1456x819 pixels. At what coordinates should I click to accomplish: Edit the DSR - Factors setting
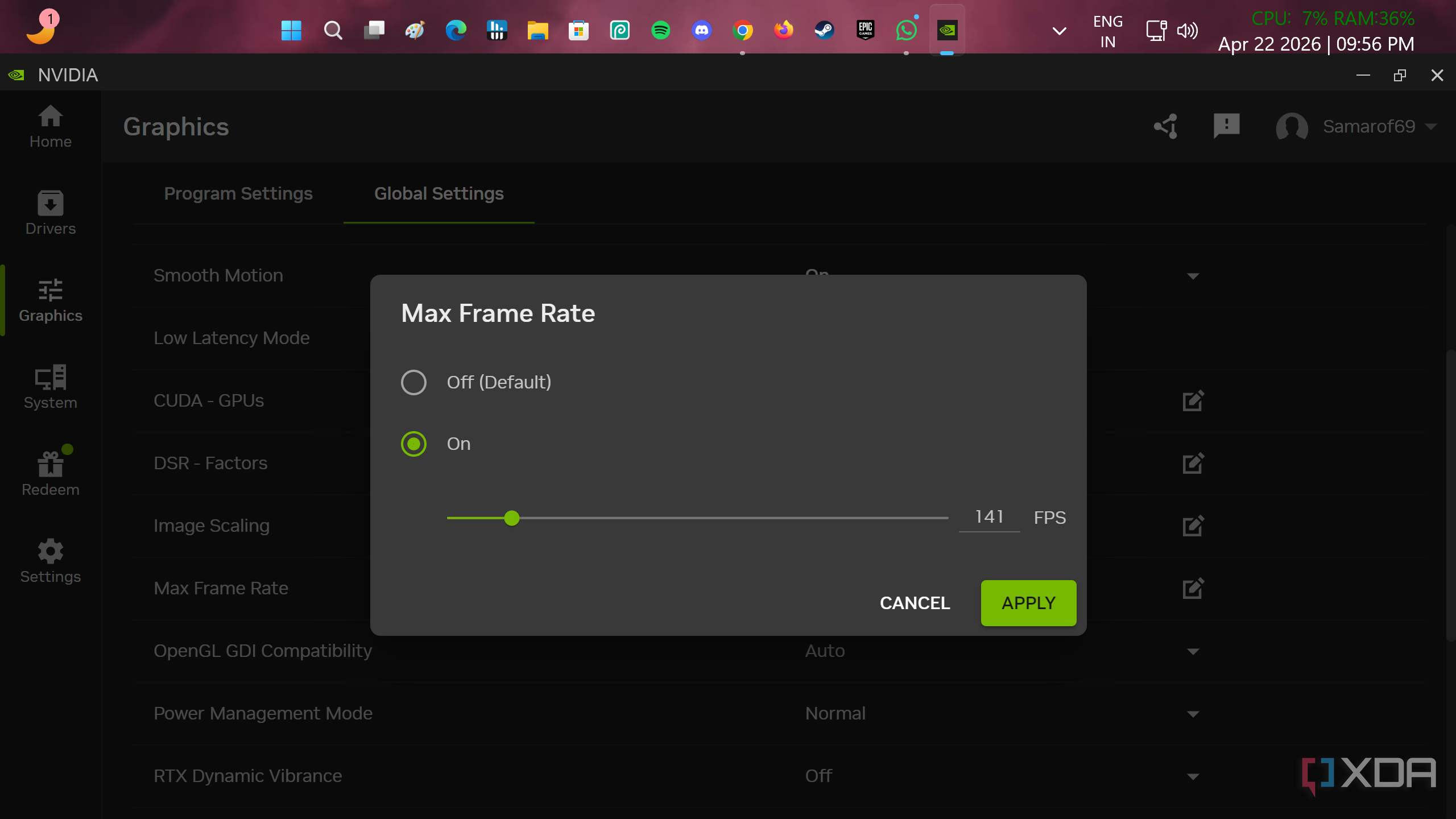(1193, 464)
